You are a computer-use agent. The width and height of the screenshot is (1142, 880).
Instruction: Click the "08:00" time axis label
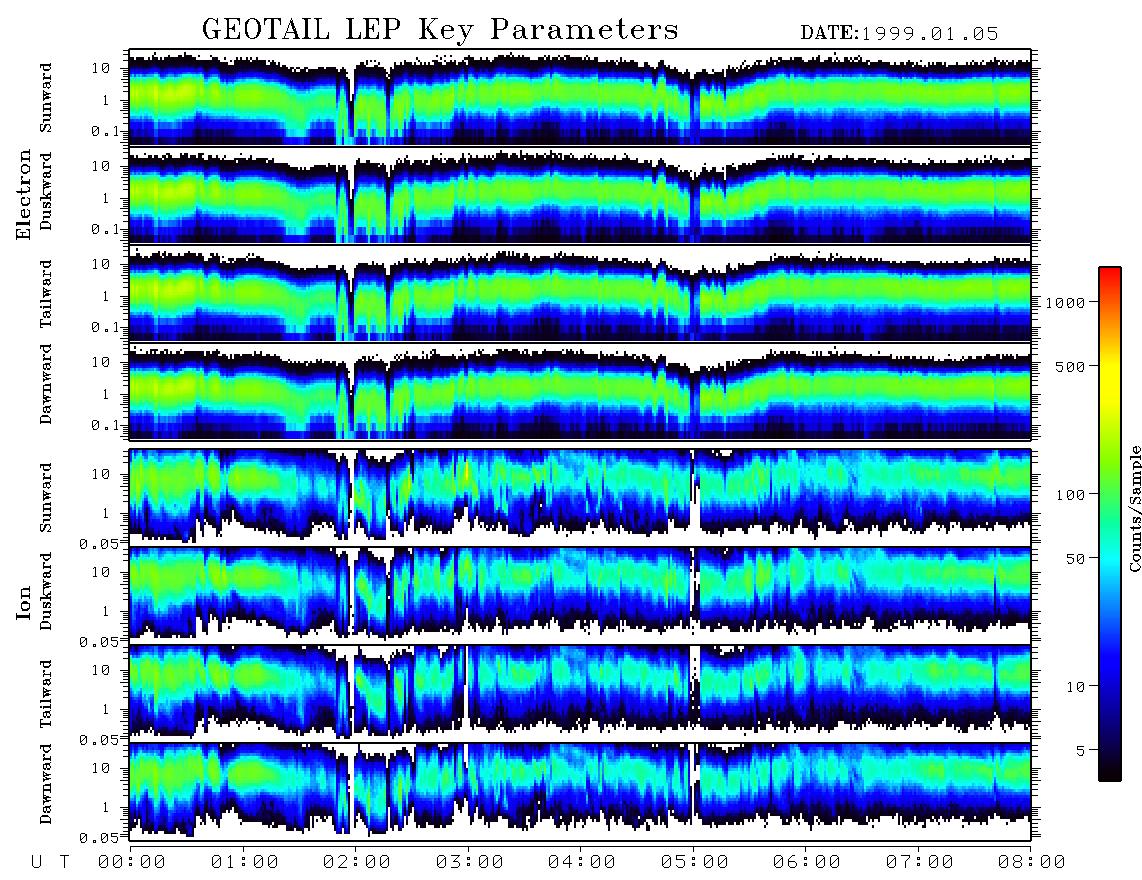(1032, 863)
